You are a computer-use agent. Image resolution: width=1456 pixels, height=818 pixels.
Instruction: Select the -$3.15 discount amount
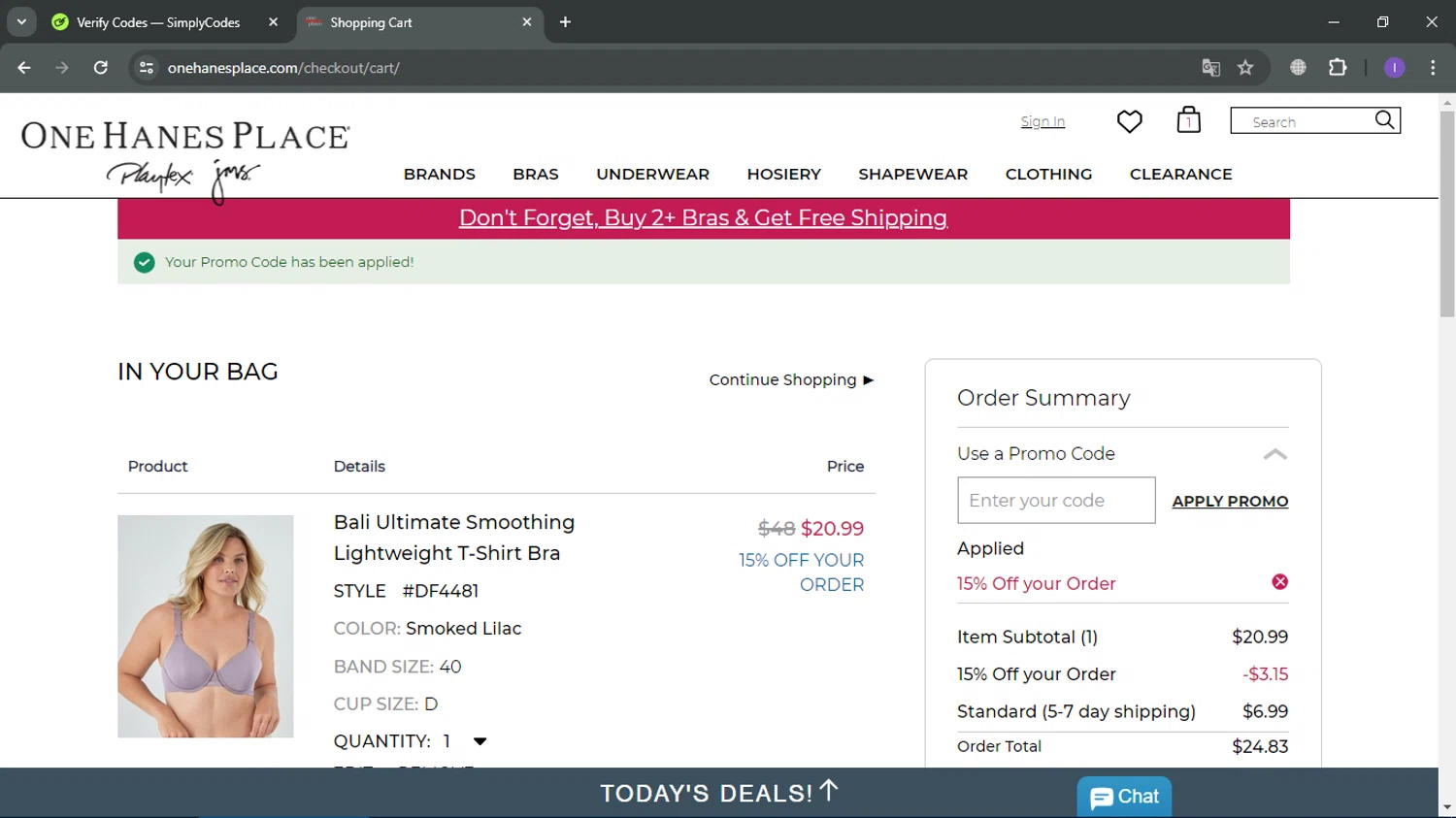tap(1266, 673)
